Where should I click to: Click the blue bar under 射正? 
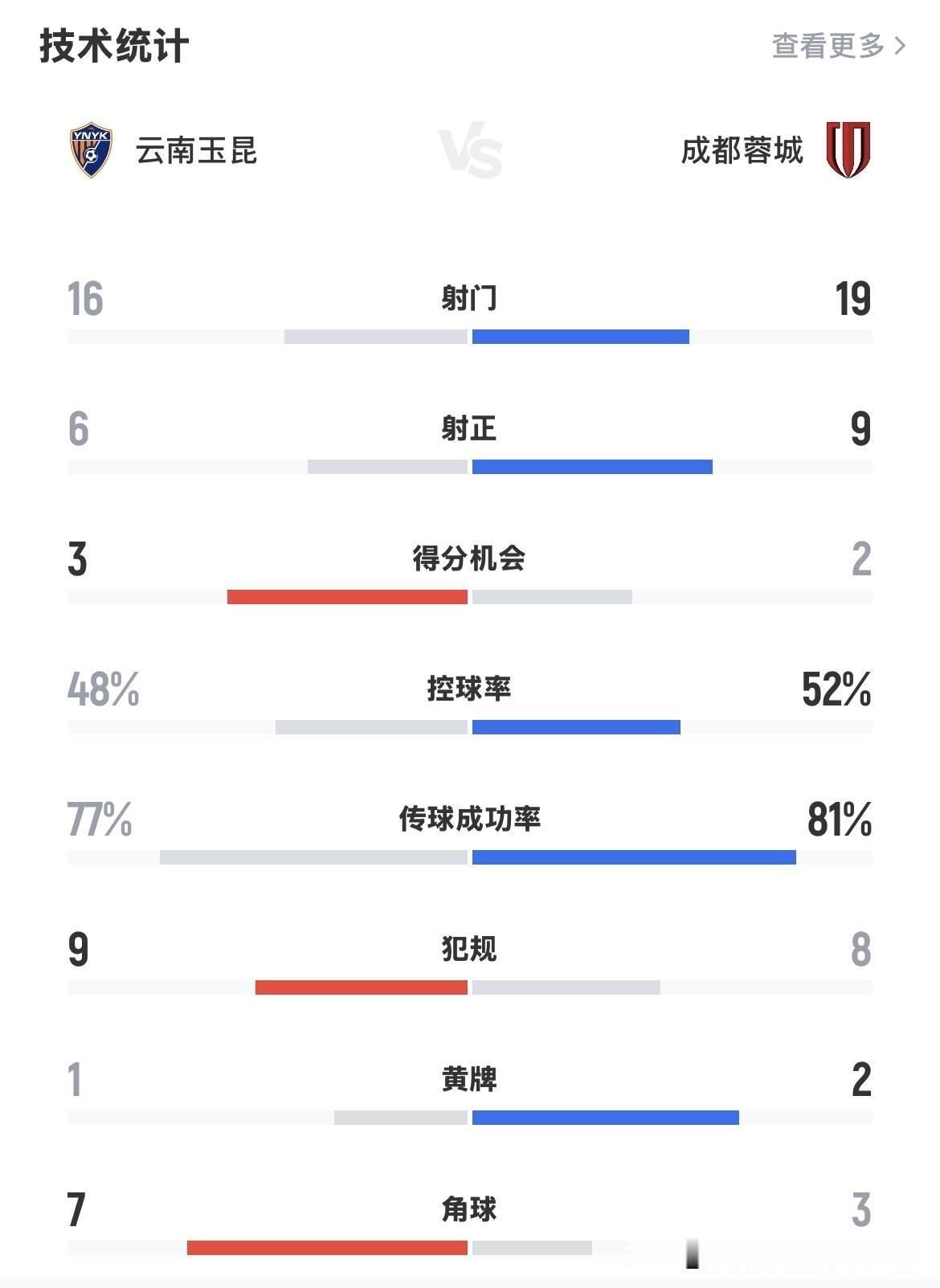(592, 467)
